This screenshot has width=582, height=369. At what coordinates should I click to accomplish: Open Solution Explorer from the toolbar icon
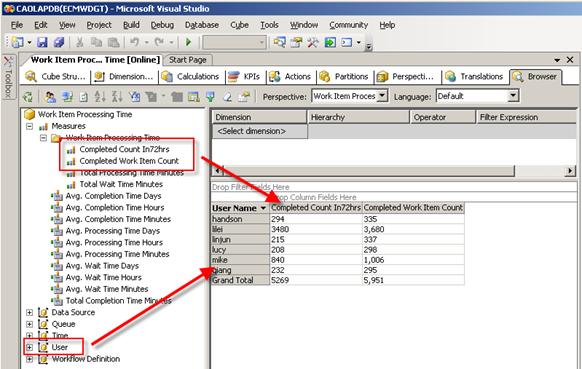click(279, 42)
